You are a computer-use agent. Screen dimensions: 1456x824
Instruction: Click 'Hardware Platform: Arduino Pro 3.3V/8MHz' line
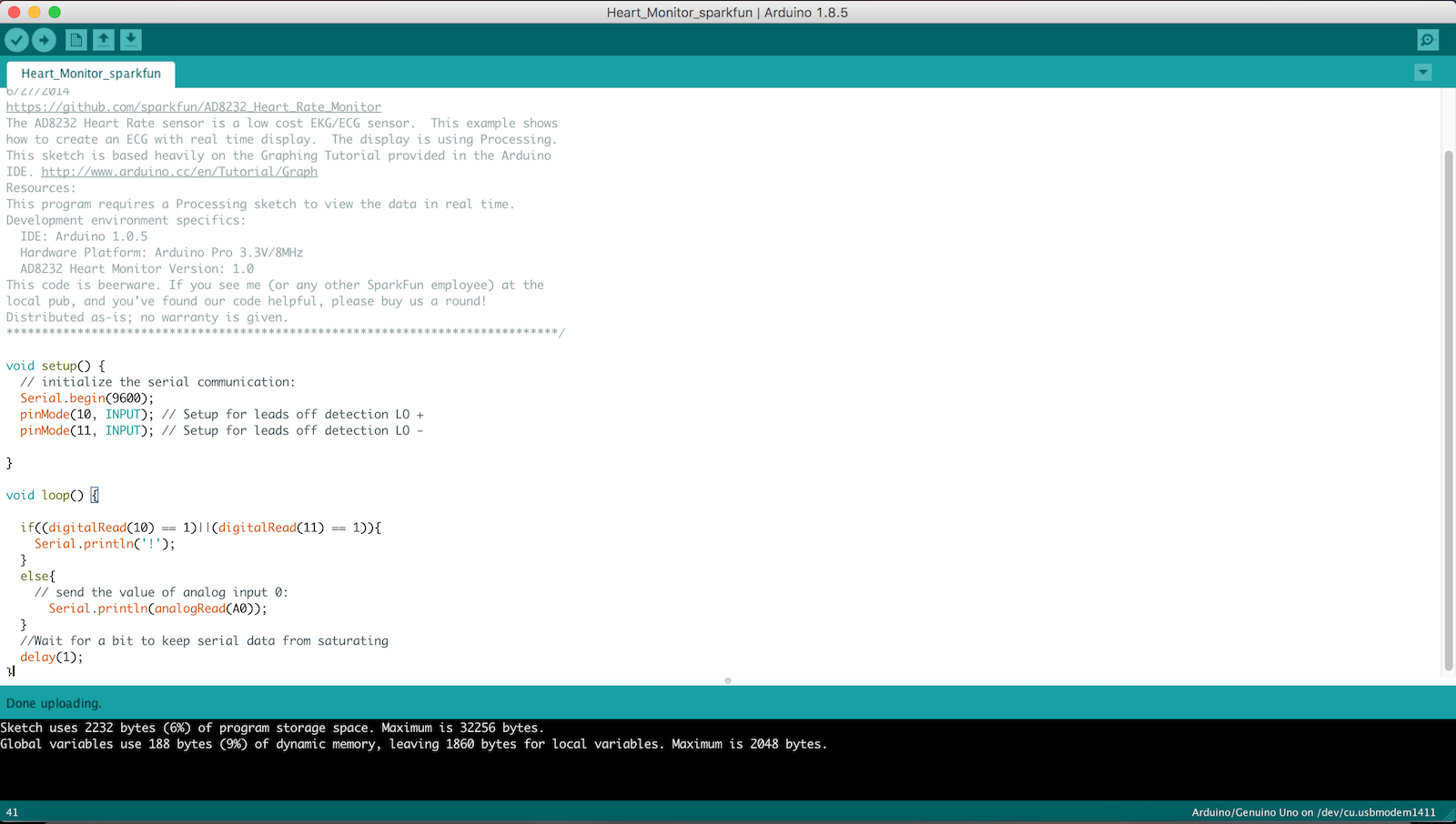(x=162, y=253)
